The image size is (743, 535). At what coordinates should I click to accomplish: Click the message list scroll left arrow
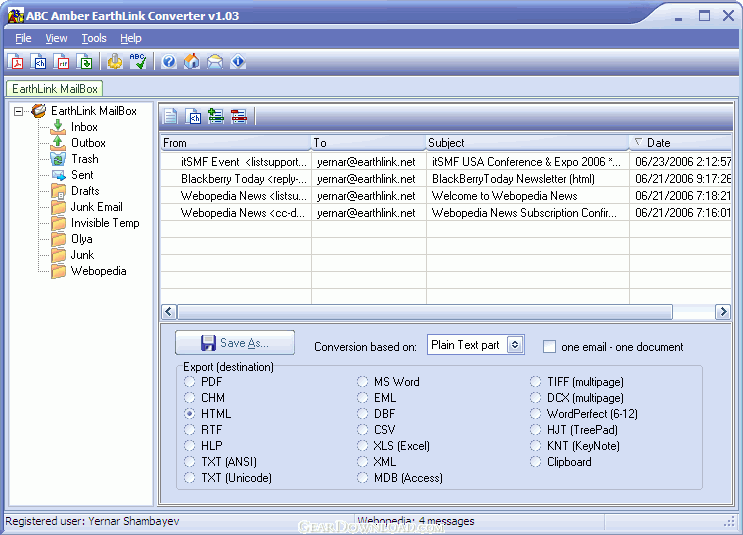tap(169, 312)
